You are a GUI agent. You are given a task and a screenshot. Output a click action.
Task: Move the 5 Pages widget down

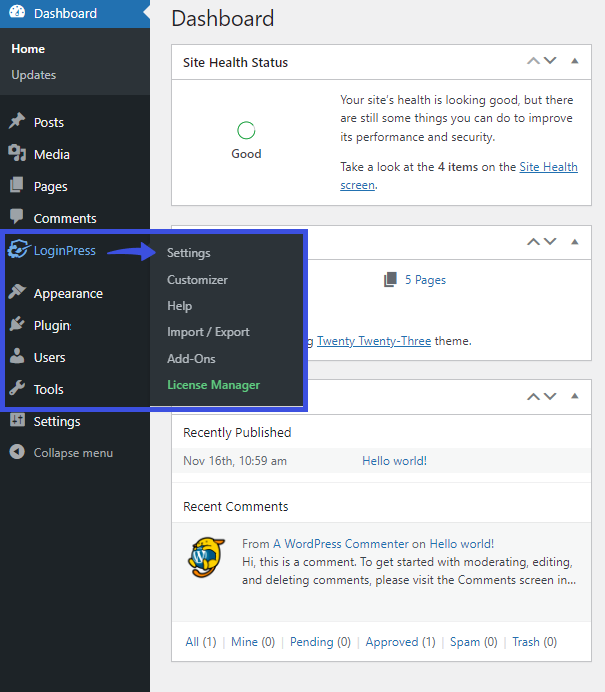[550, 242]
